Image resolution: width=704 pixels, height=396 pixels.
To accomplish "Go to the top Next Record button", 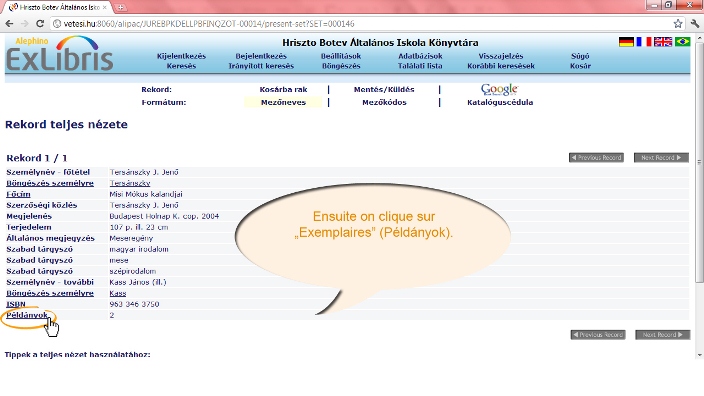I will click(661, 158).
